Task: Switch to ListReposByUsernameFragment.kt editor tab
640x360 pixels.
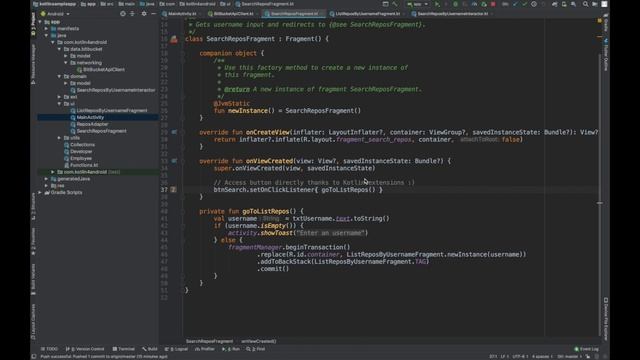Action: tap(367, 13)
